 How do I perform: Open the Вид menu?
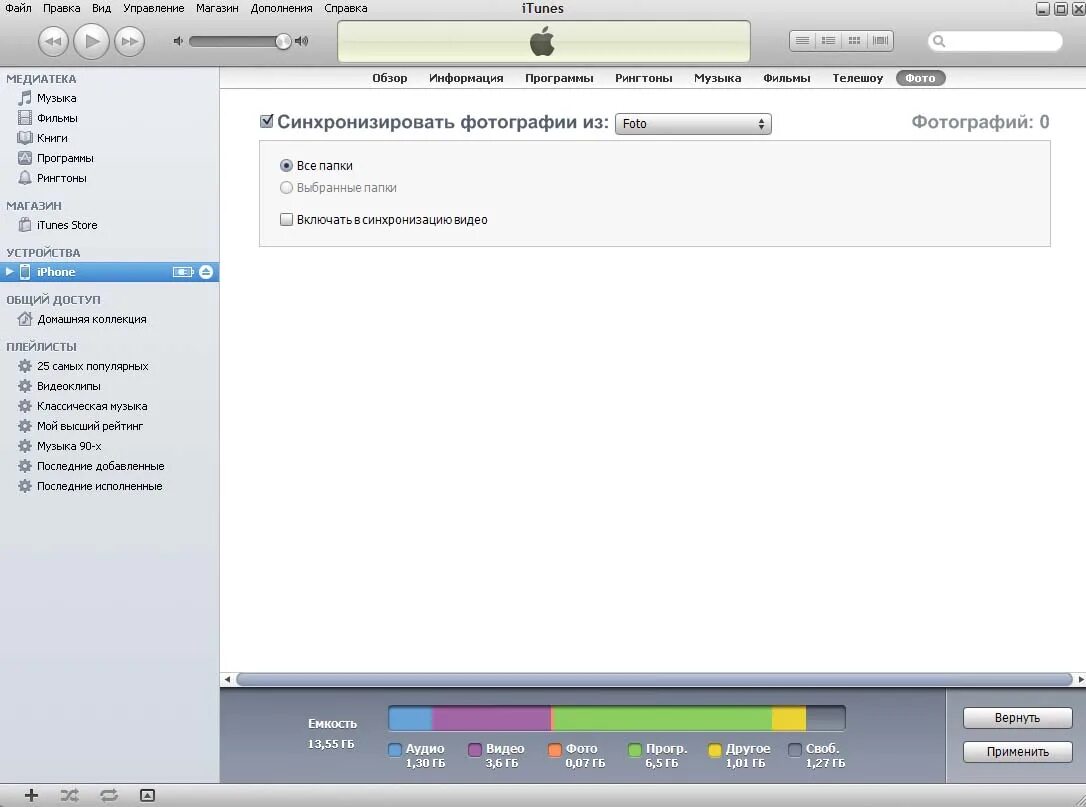[x=101, y=8]
